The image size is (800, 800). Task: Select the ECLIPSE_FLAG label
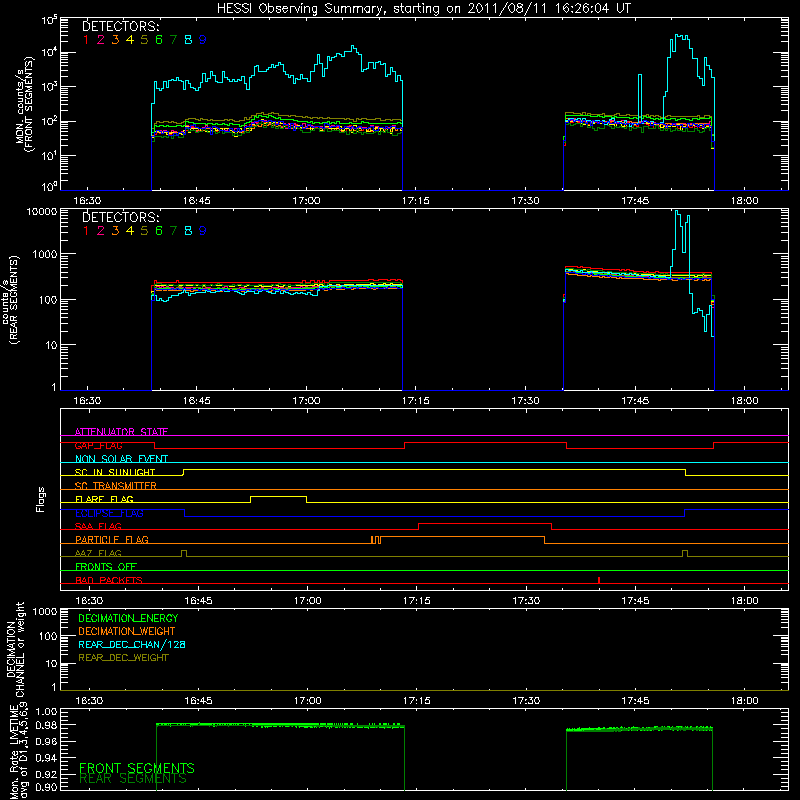coord(109,513)
